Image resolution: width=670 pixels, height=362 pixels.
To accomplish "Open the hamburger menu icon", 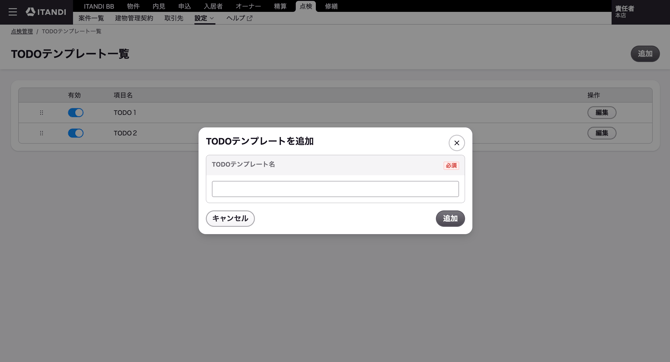I will tap(13, 12).
